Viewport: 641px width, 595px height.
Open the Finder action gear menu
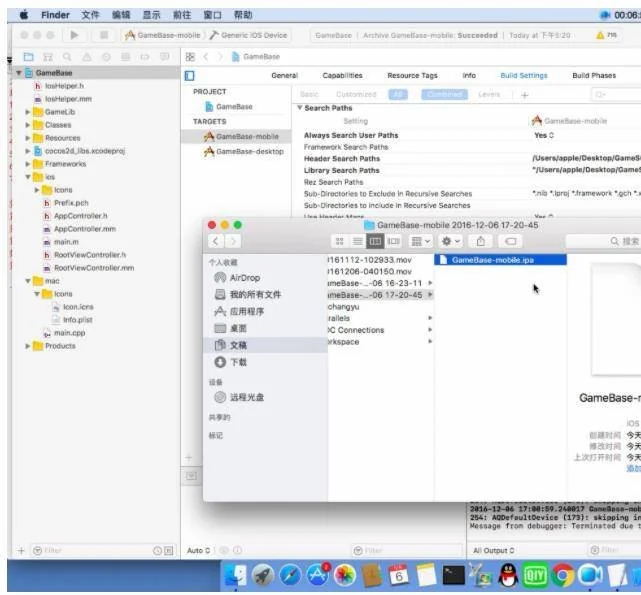451,241
